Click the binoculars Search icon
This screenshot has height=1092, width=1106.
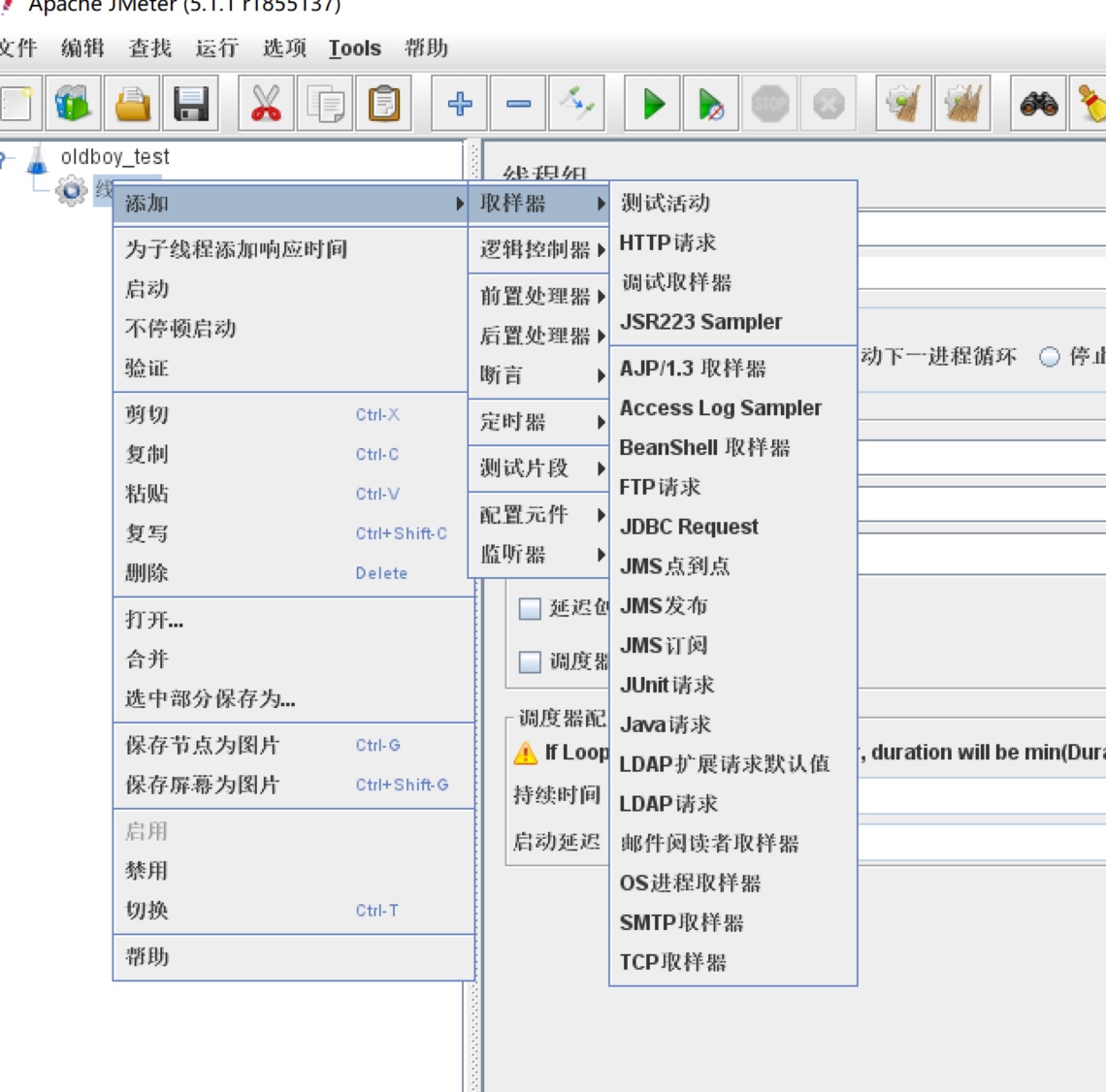click(1038, 103)
